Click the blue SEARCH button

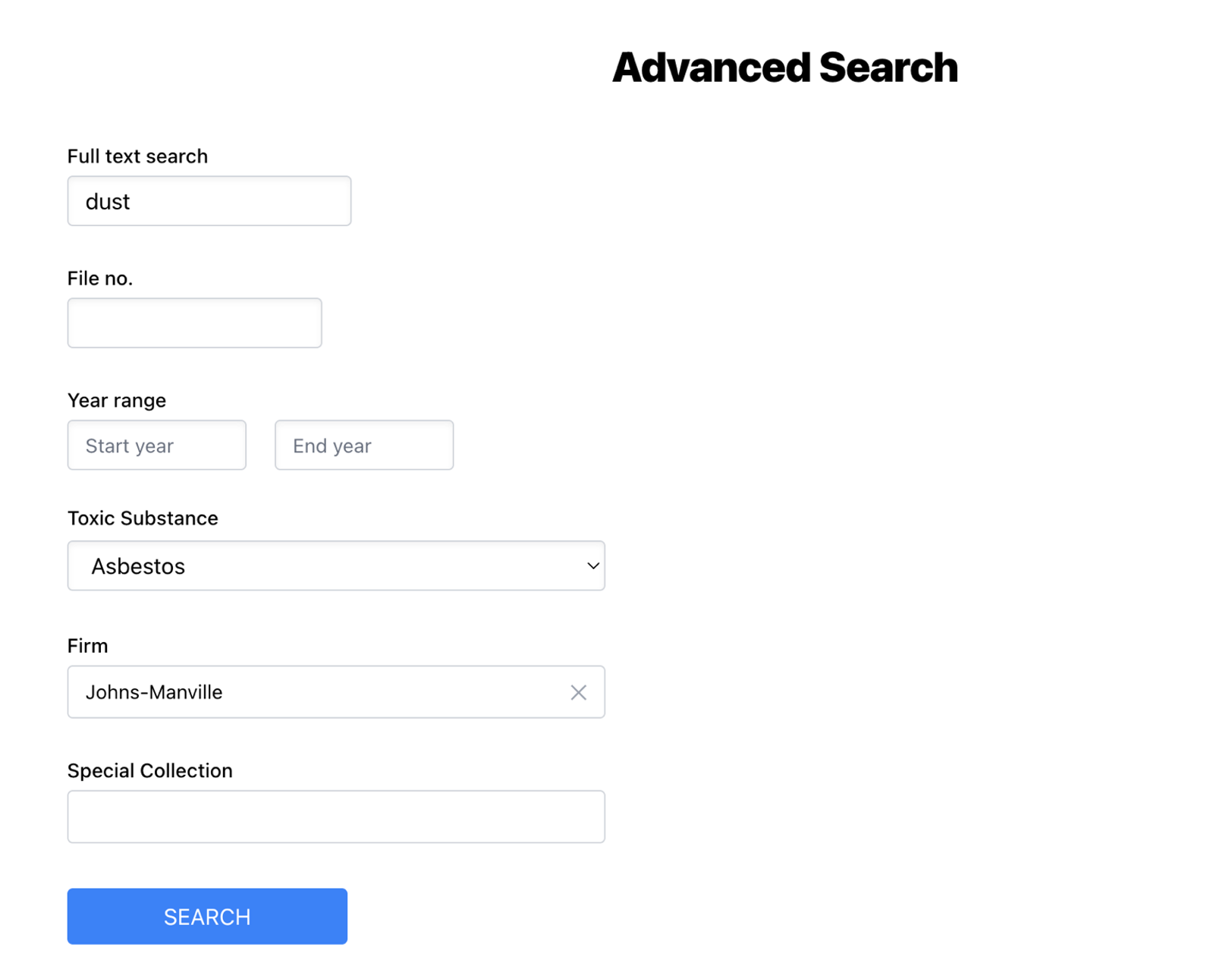click(207, 916)
